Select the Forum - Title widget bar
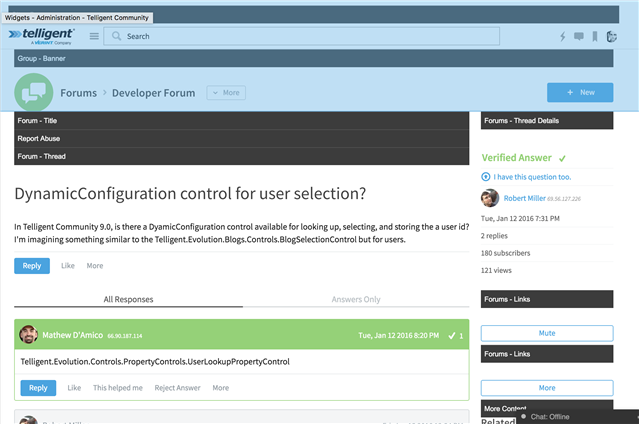639x424 pixels. tap(242, 121)
